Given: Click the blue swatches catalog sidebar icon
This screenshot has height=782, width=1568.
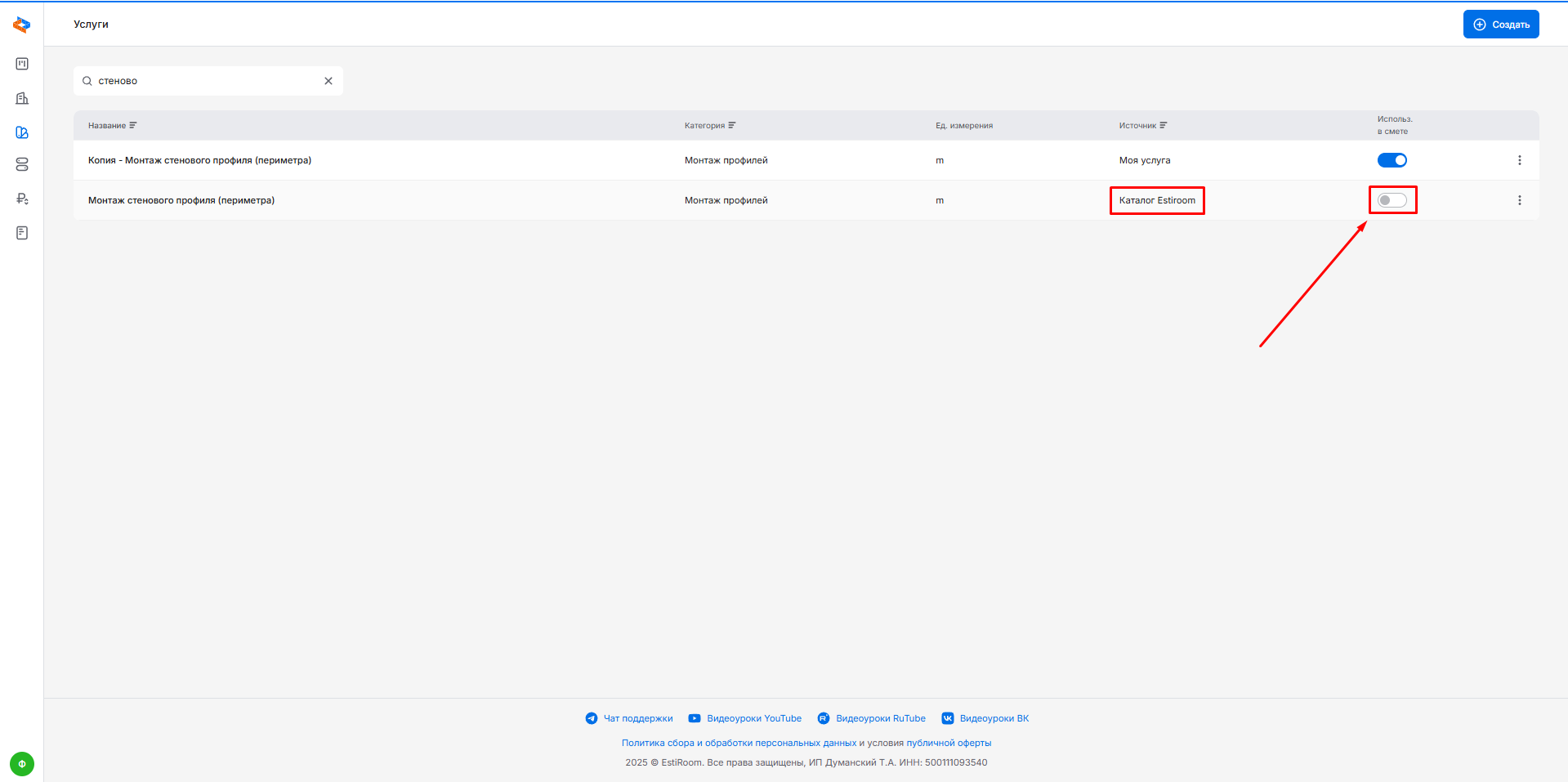Looking at the screenshot, I should click(x=22, y=132).
